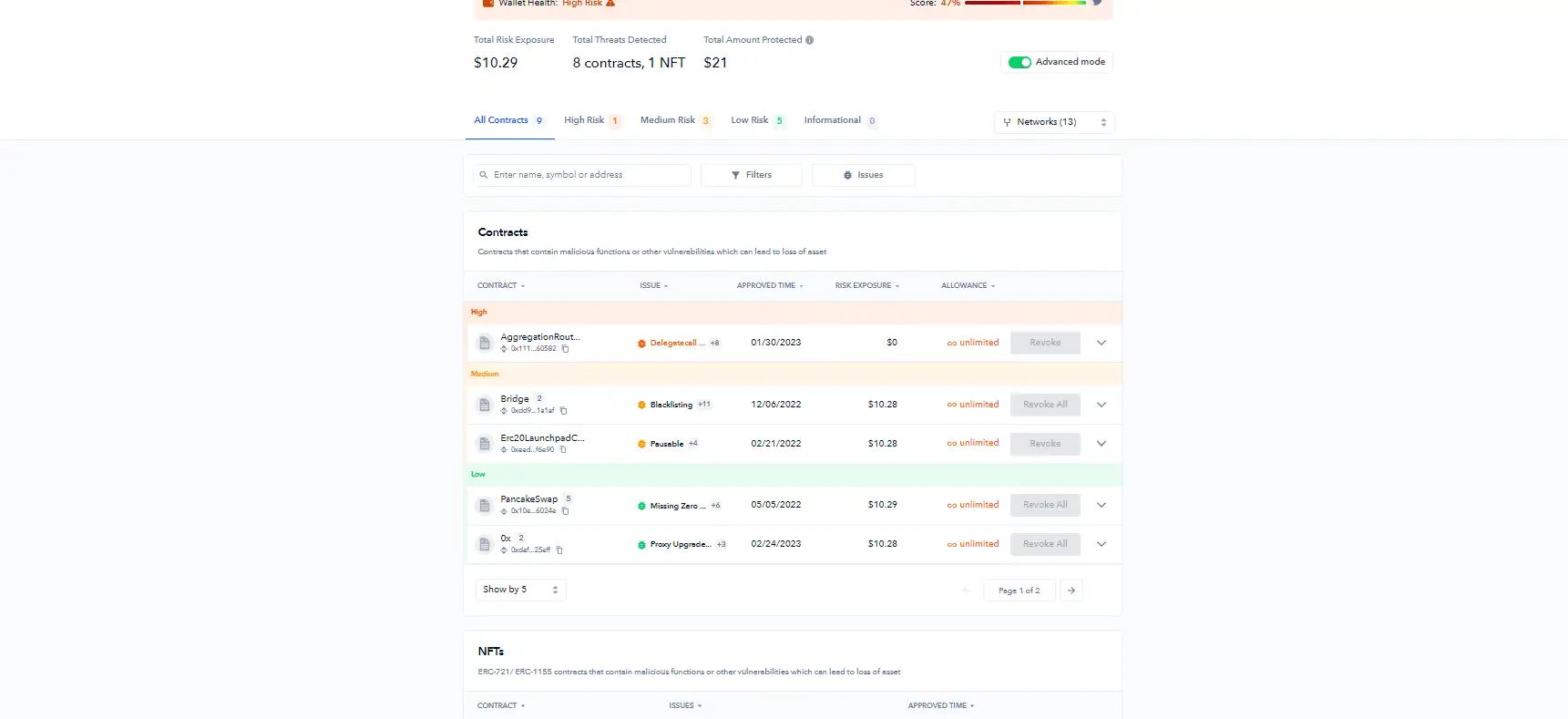Open the Networks (13) dropdown
This screenshot has width=1568, height=719.
click(1054, 122)
